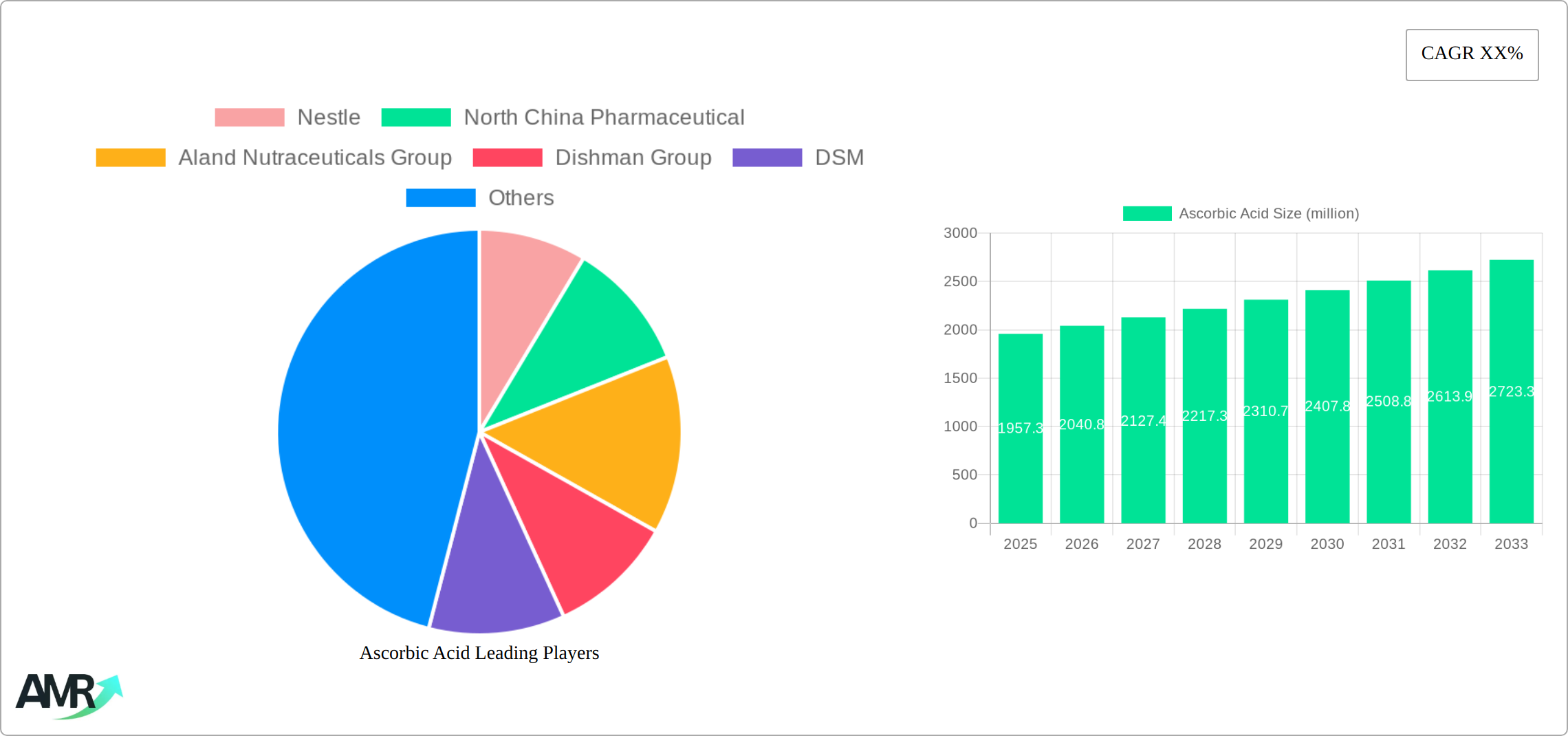The image size is (1568, 736).
Task: Click the 2028 bar labeled 2217.3
Action: pos(1205,416)
